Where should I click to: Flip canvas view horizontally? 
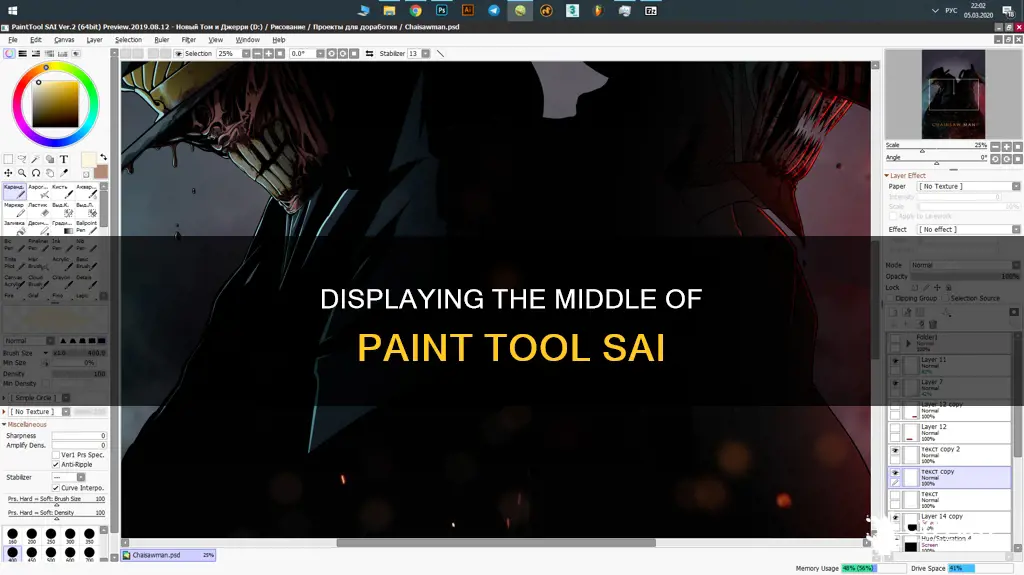(370, 54)
